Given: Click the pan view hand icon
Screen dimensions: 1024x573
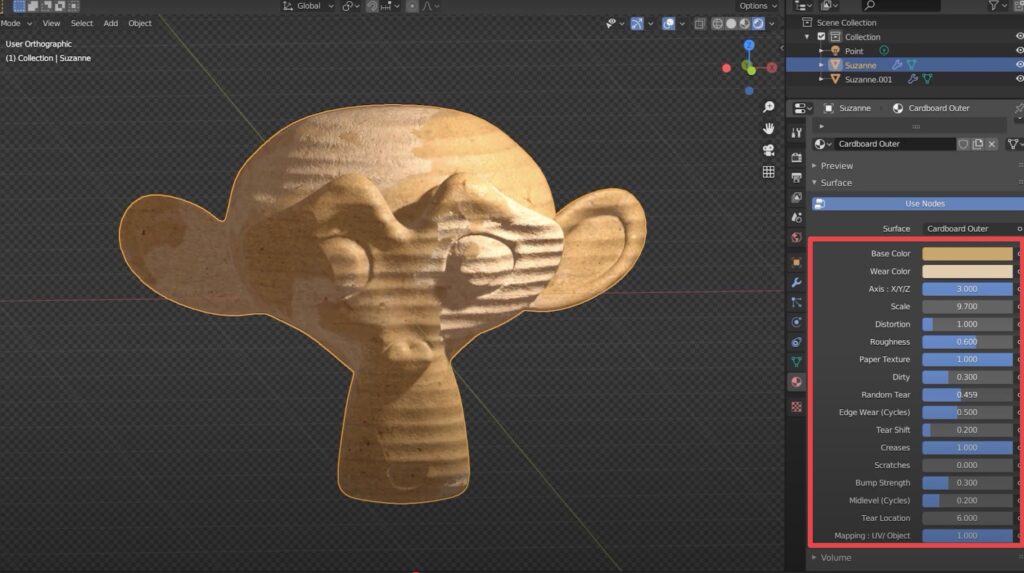Looking at the screenshot, I should pos(769,128).
